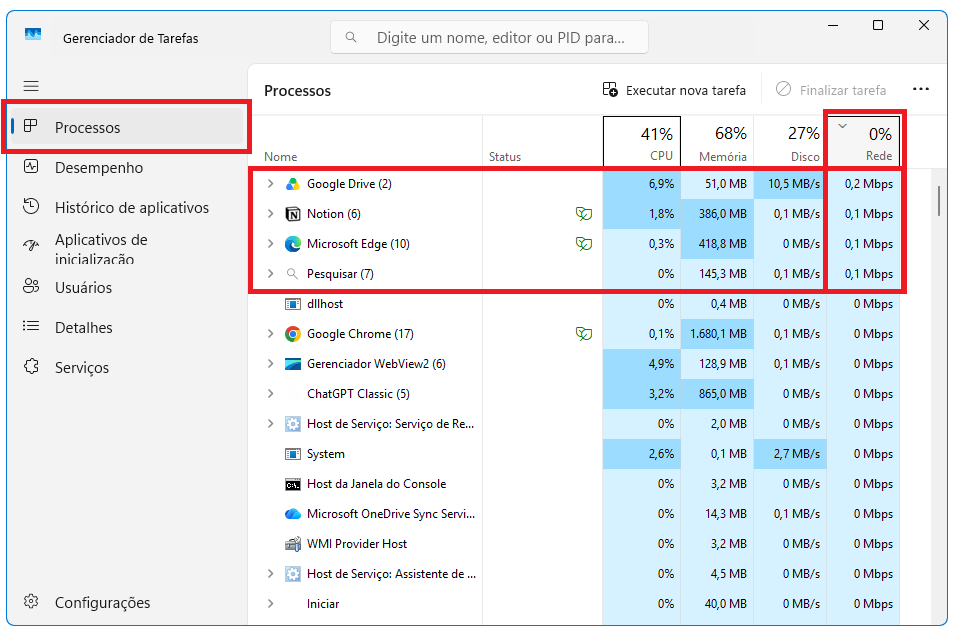Image resolution: width=953 pixels, height=634 pixels.
Task: Click the Host da Janela do Console icon
Action: point(293,484)
